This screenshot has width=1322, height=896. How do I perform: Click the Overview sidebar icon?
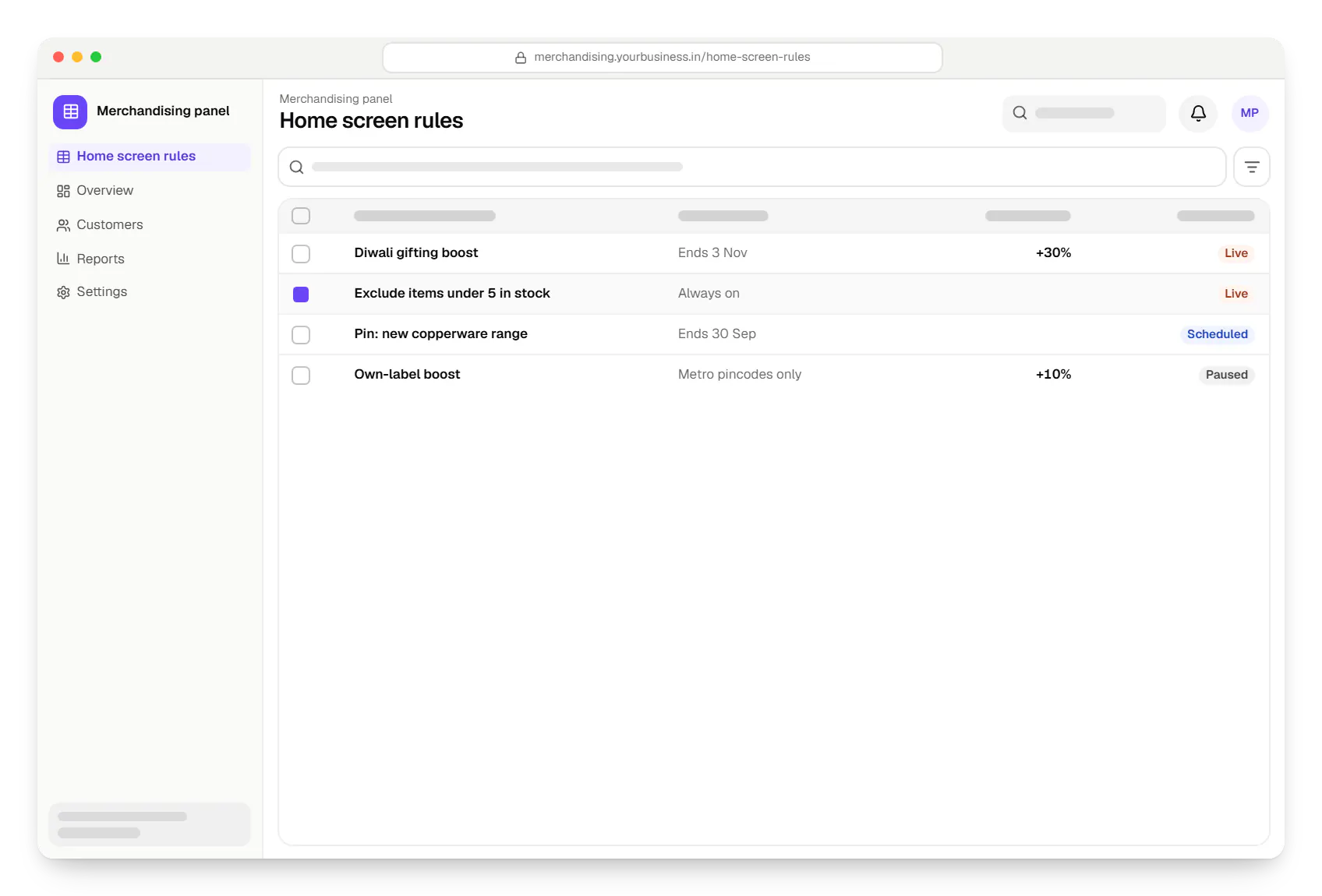[x=63, y=191]
